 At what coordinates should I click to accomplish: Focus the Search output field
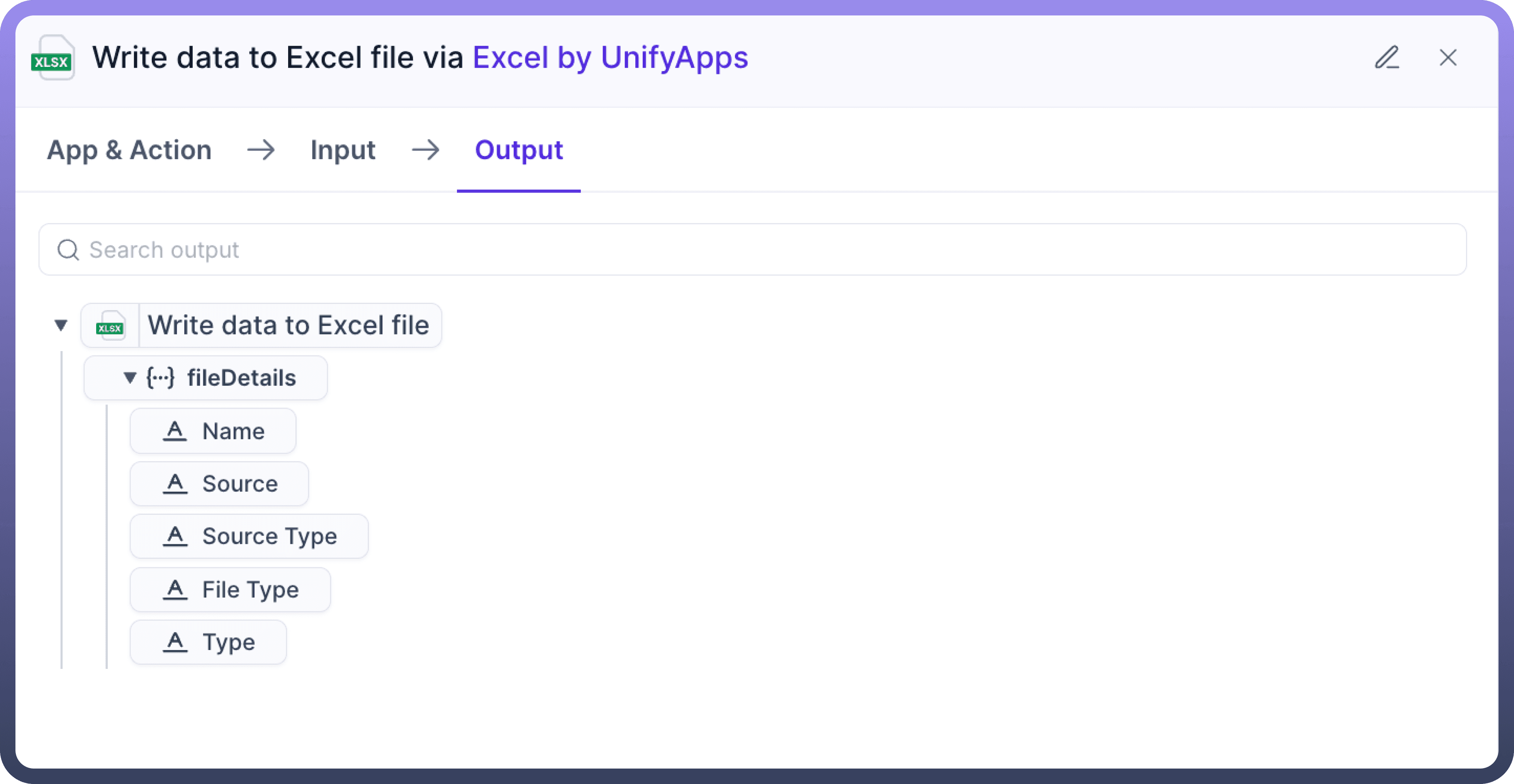pos(752,250)
